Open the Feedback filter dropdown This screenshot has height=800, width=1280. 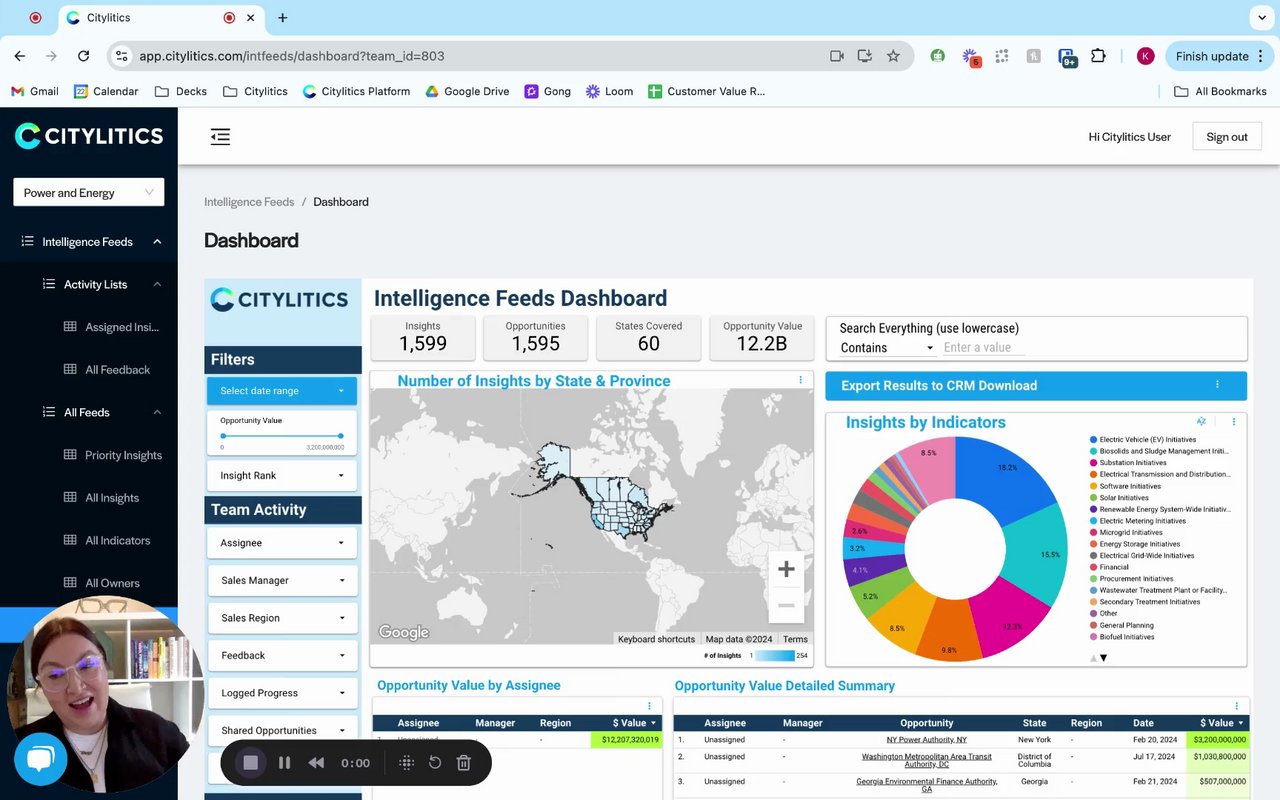coord(283,655)
